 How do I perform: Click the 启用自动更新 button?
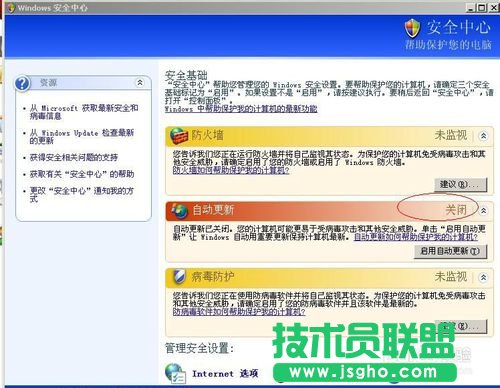[450, 251]
